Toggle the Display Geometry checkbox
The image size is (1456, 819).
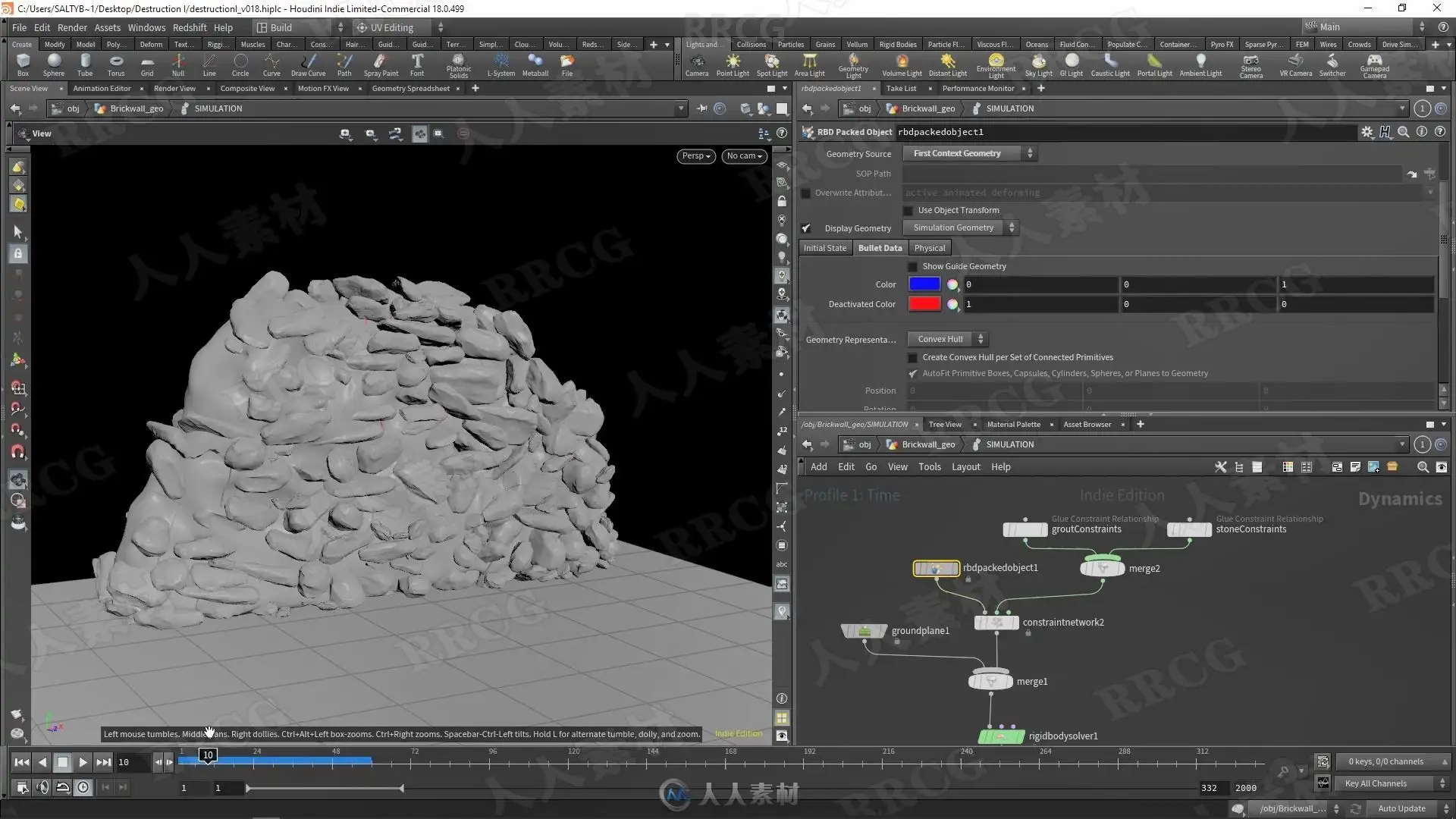coord(806,228)
